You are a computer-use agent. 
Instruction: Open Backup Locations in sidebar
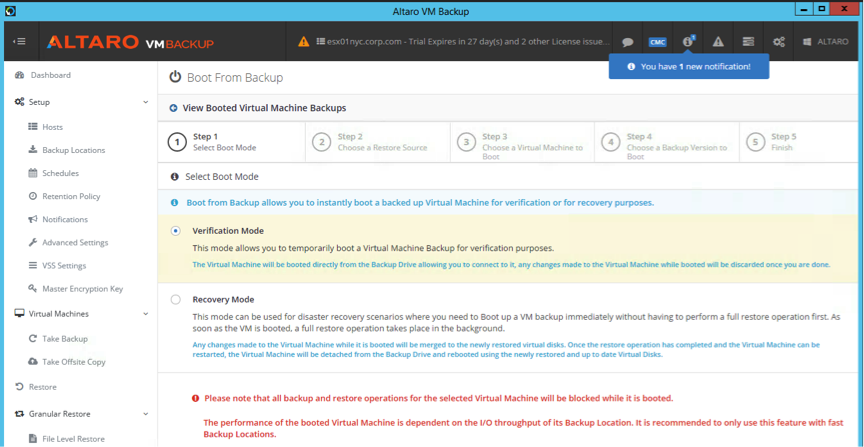[x=74, y=150]
